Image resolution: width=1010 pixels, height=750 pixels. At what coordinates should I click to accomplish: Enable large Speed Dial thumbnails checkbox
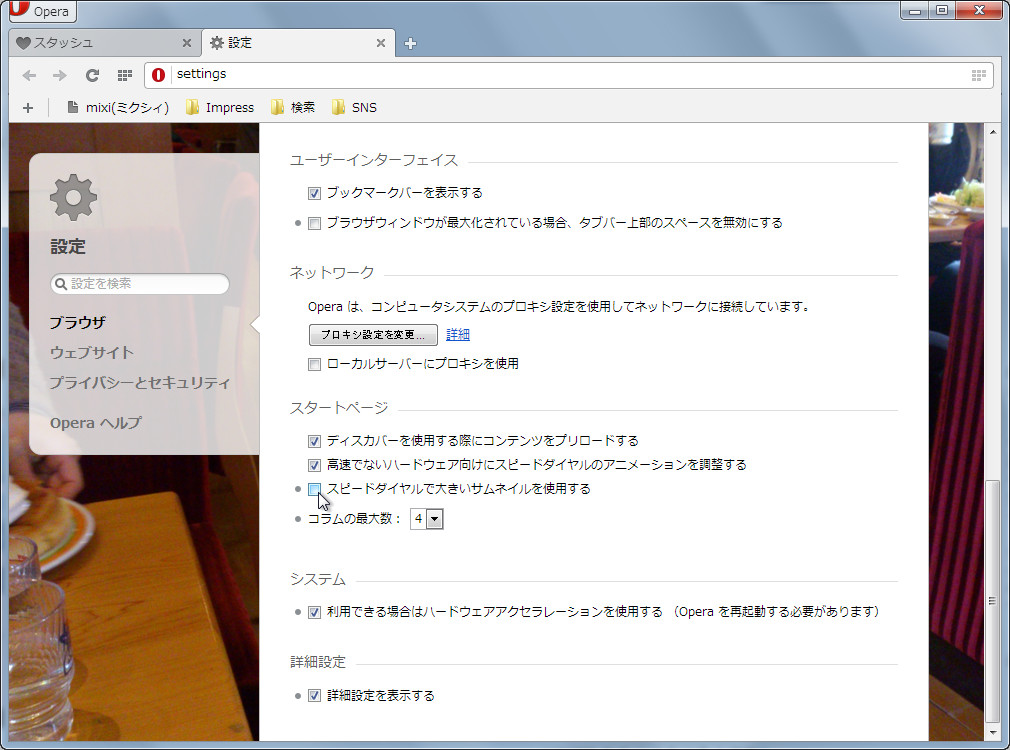315,489
